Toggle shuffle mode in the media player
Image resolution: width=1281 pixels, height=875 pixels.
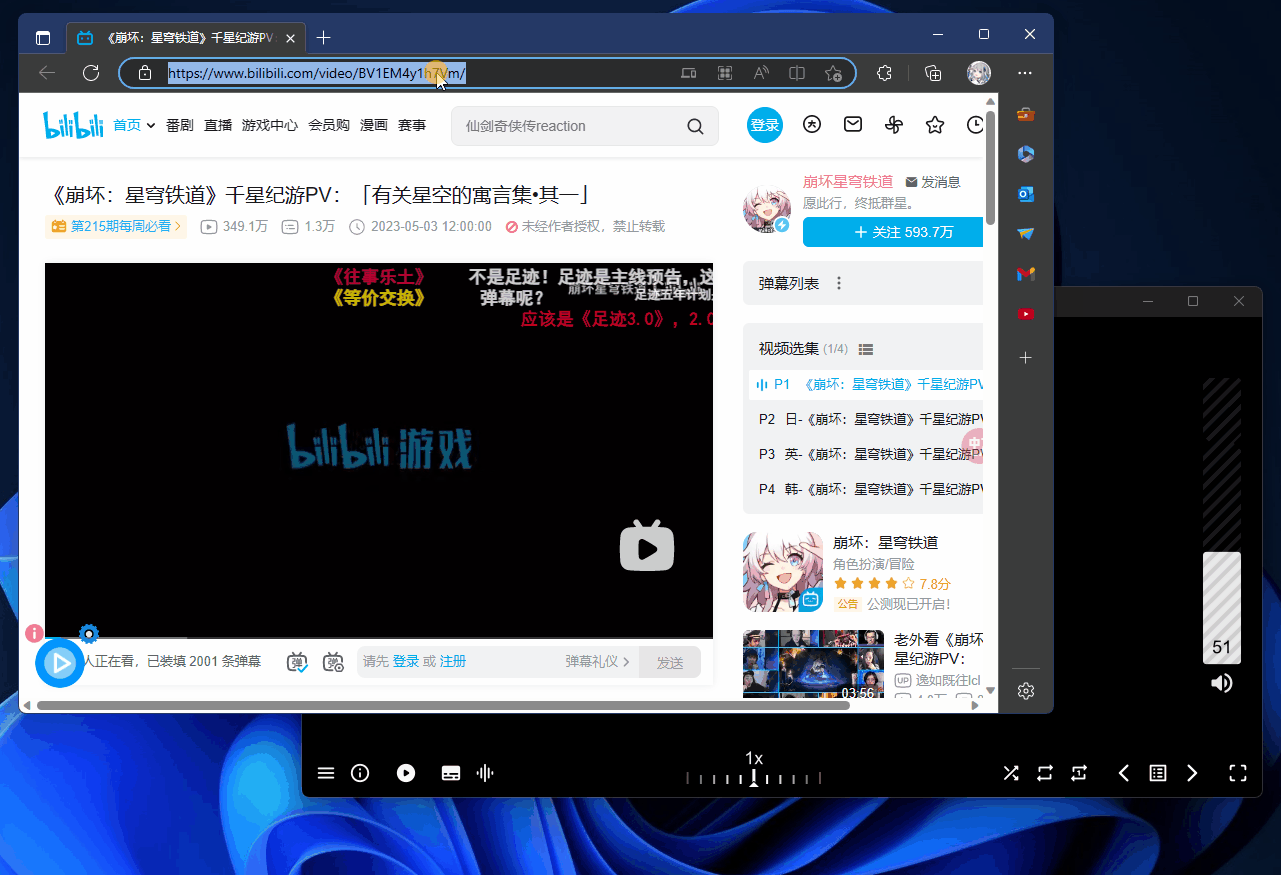pos(1010,772)
